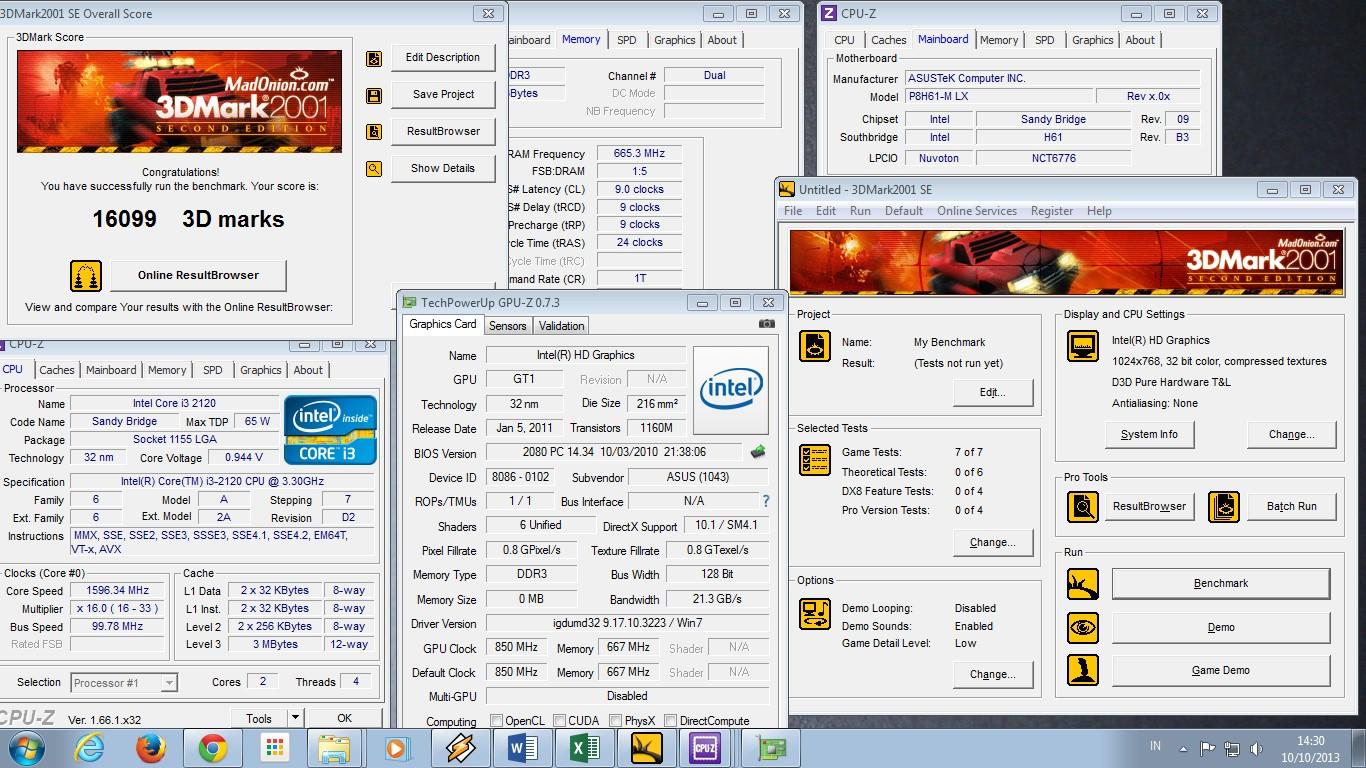Switch to the Validation tab in GPU-Z
Viewport: 1366px width, 768px height.
click(x=561, y=326)
